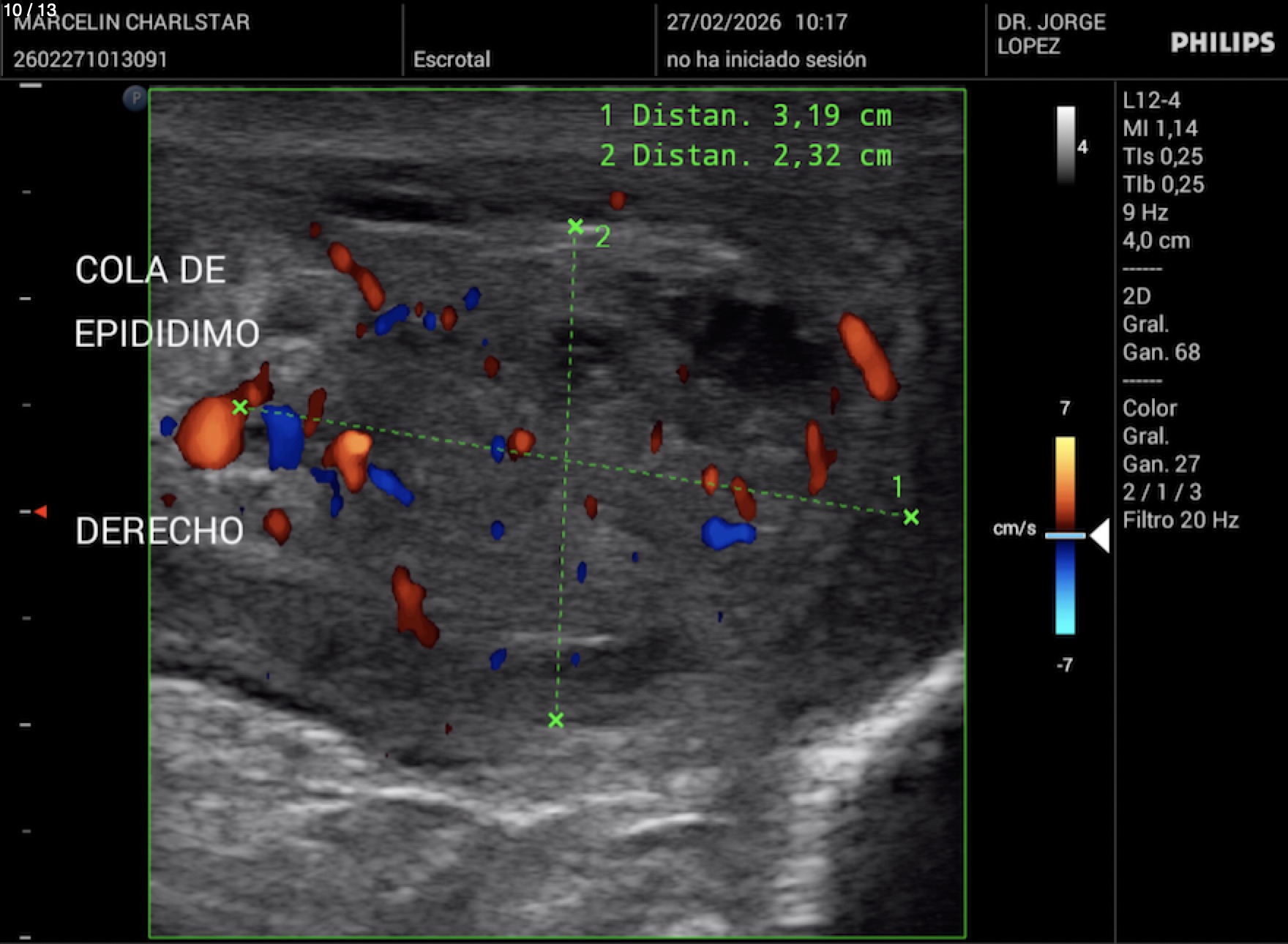Select the top caliper of distance 2
Screen dimensions: 1288x944
pyautogui.click(x=575, y=227)
